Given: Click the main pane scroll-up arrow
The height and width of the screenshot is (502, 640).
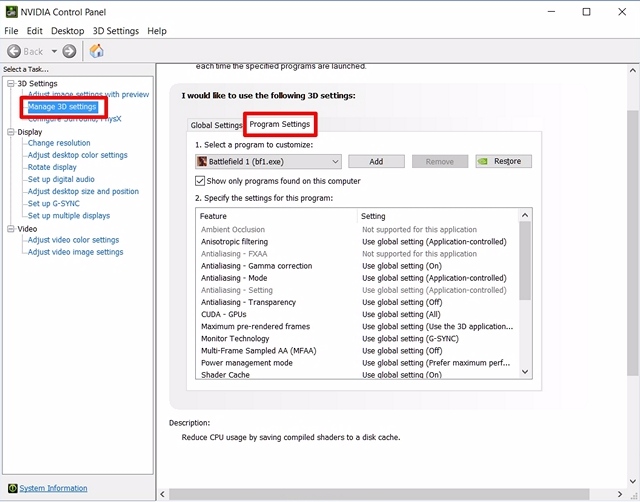Looking at the screenshot, I should click(x=633, y=70).
